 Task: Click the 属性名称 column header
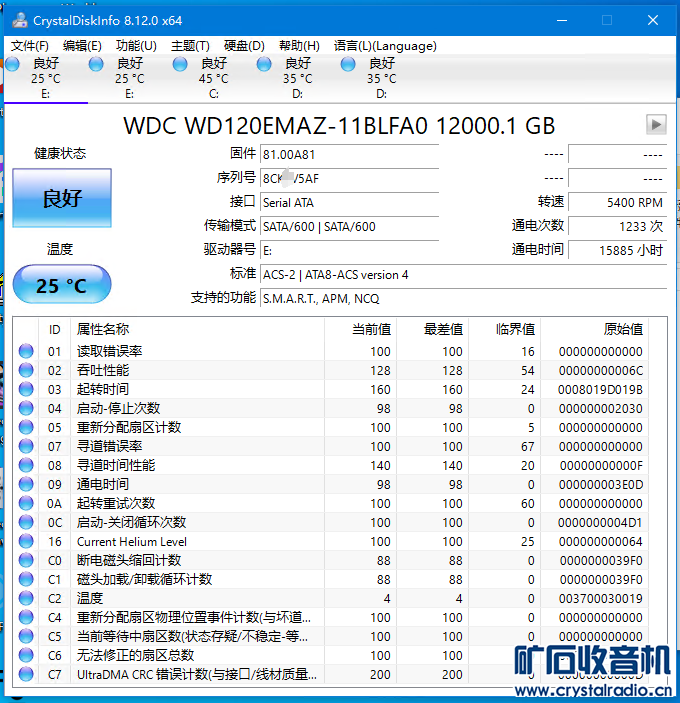pos(197,330)
